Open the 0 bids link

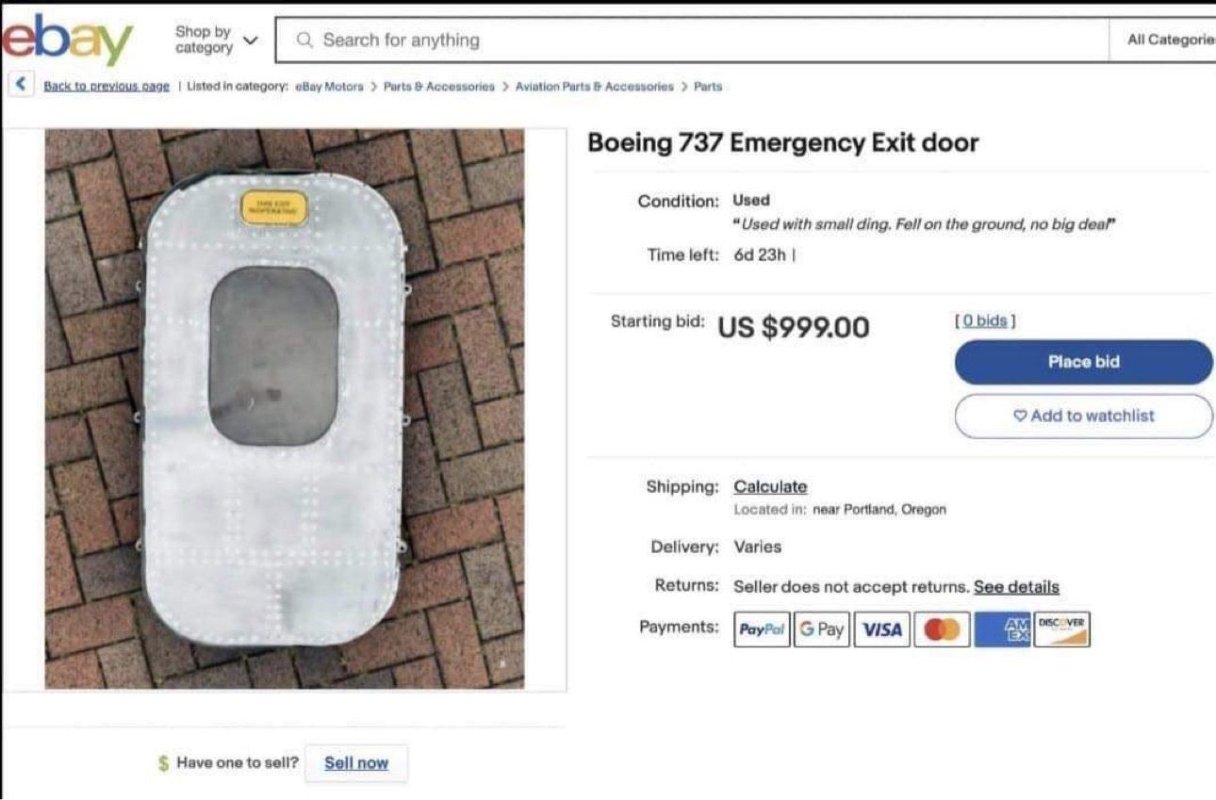coord(986,320)
